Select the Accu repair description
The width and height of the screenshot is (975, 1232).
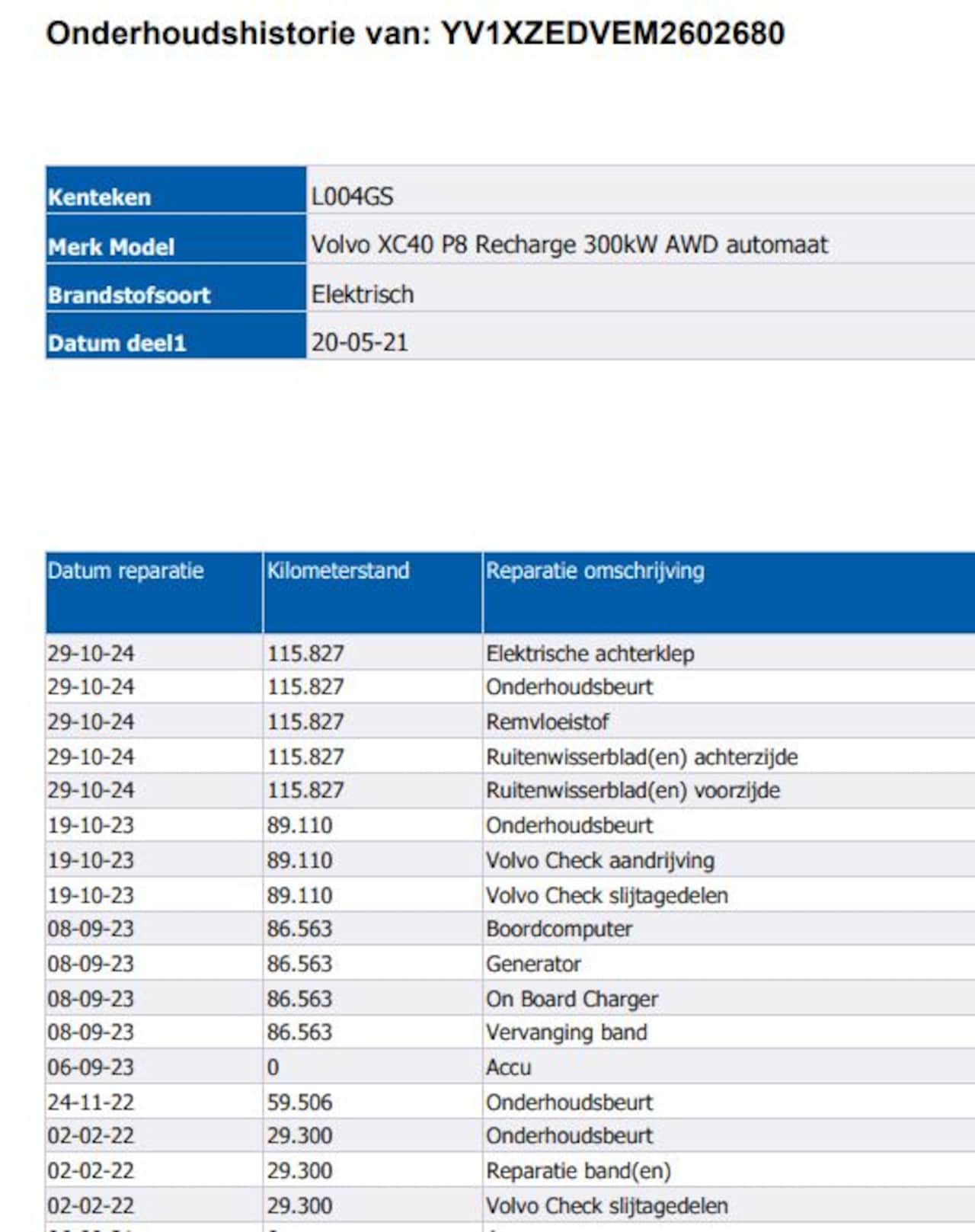(x=509, y=1067)
